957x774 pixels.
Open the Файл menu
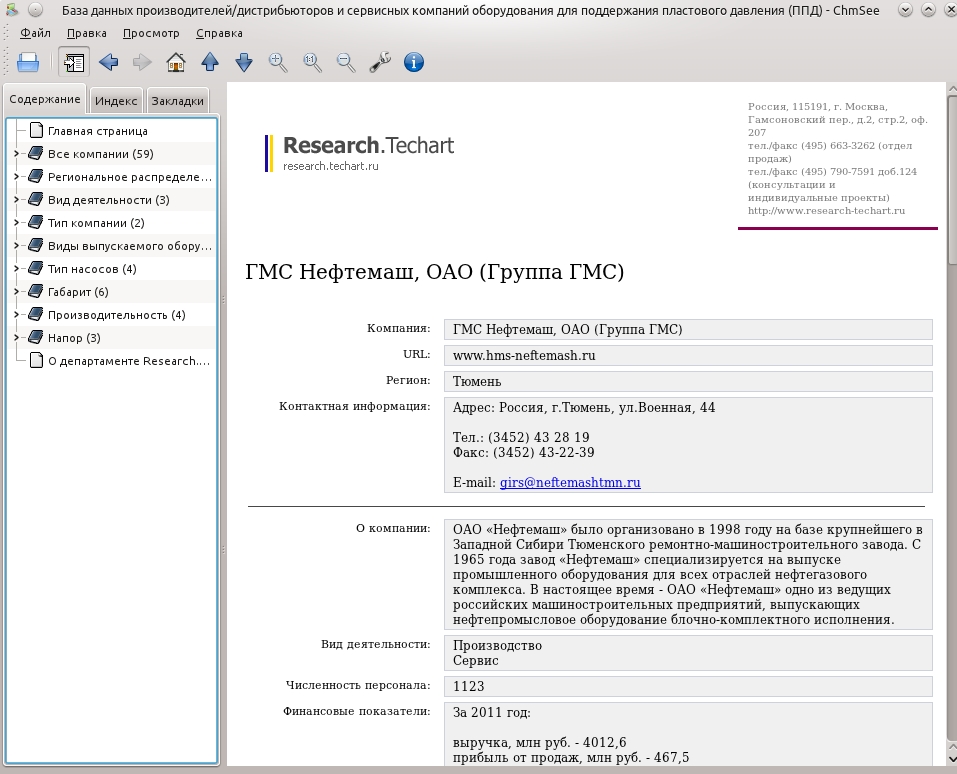[35, 33]
